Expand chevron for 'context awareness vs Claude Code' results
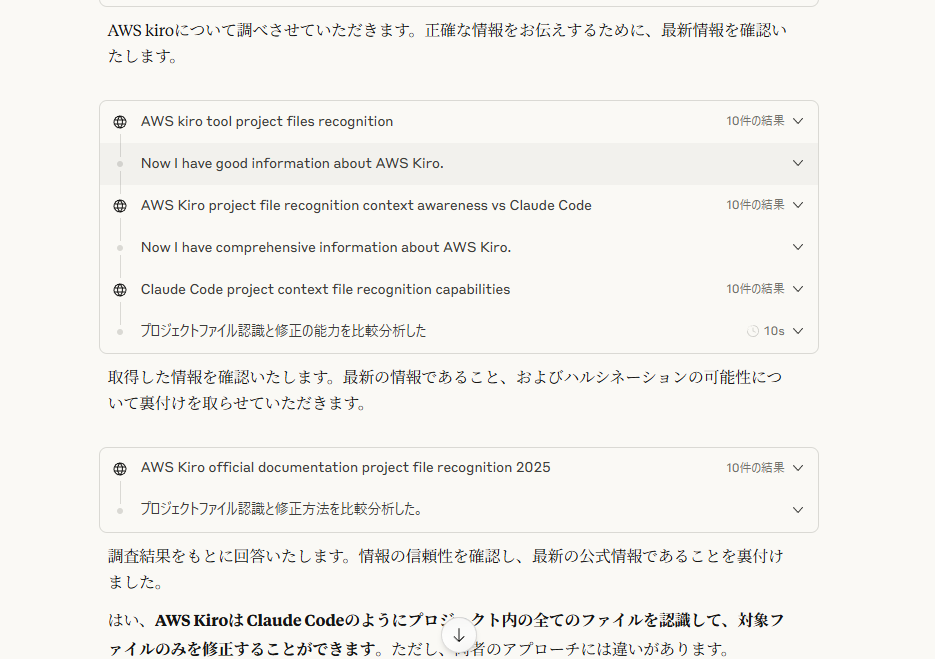 click(x=797, y=205)
